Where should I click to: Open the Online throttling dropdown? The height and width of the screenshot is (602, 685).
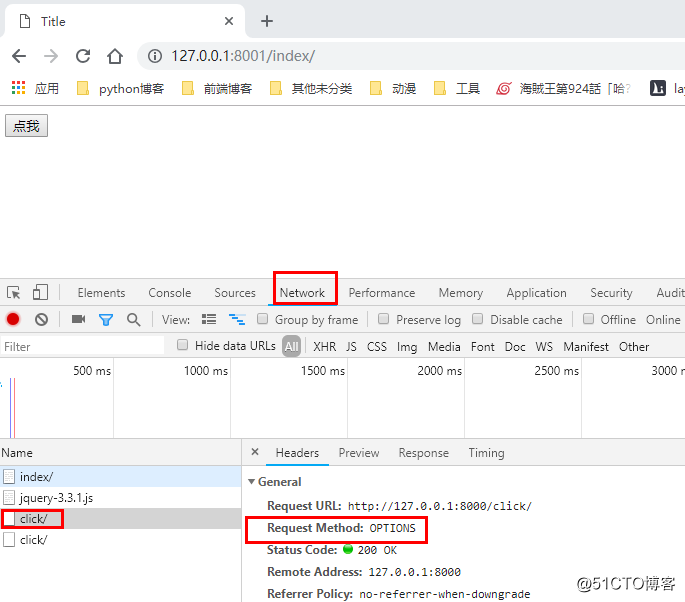point(663,320)
